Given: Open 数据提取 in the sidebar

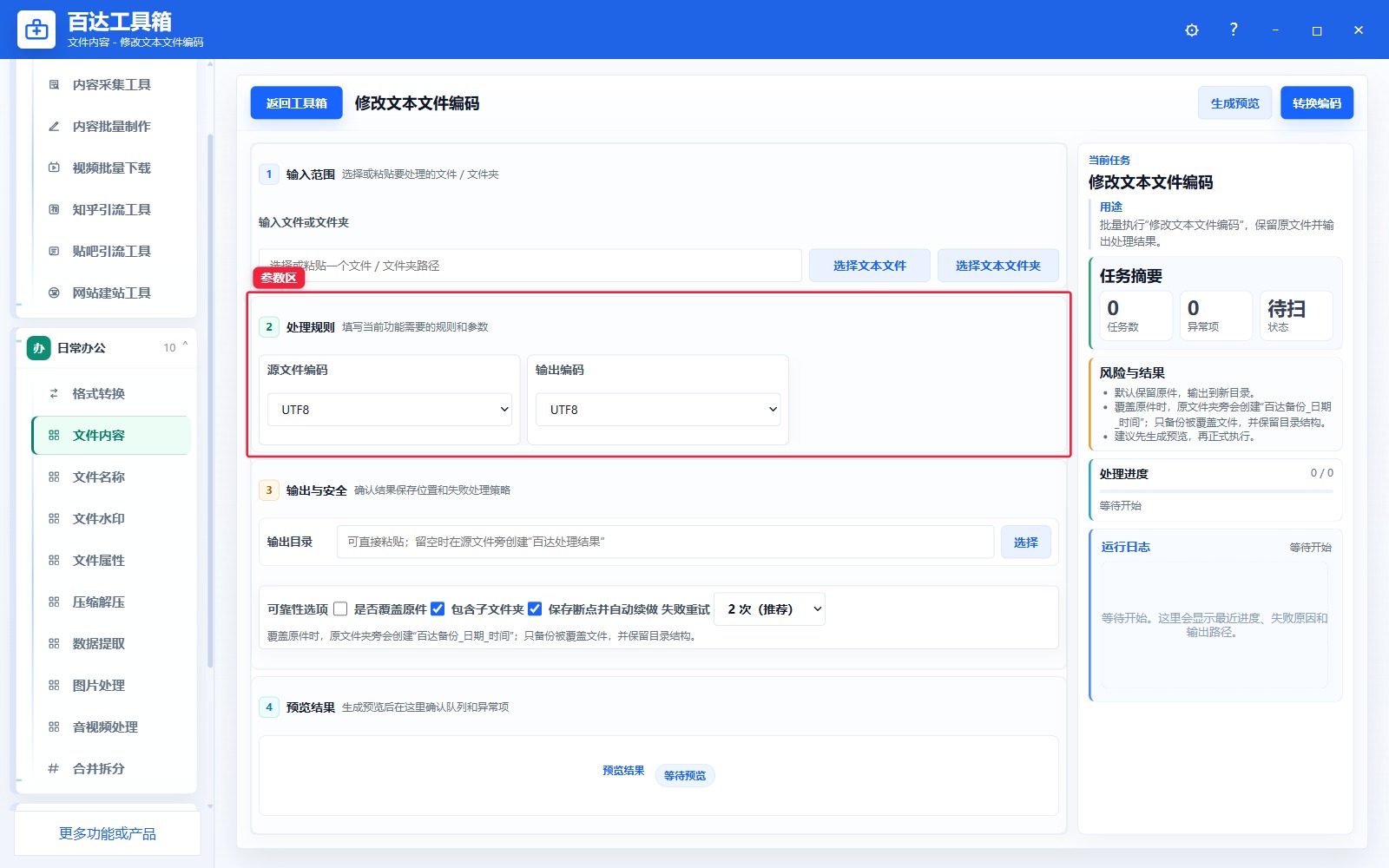Looking at the screenshot, I should coord(111,644).
